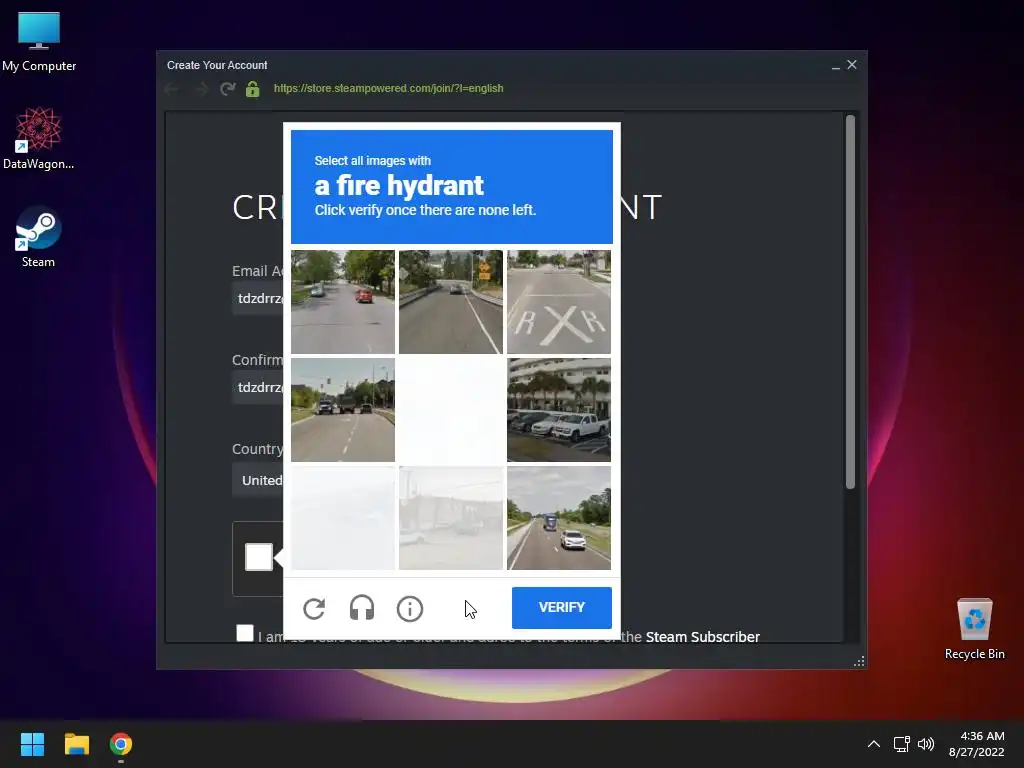Reload the Steam join page

[x=227, y=89]
